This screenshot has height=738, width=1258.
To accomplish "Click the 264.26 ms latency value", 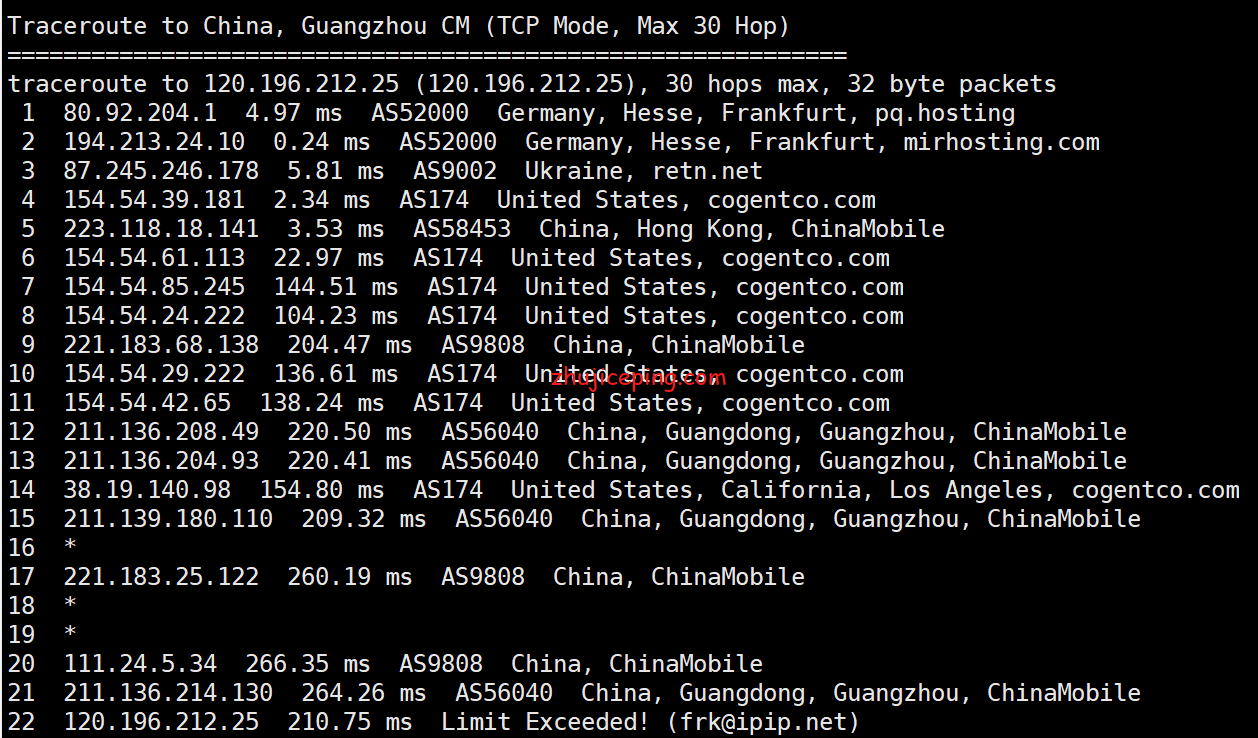I will click(364, 693).
